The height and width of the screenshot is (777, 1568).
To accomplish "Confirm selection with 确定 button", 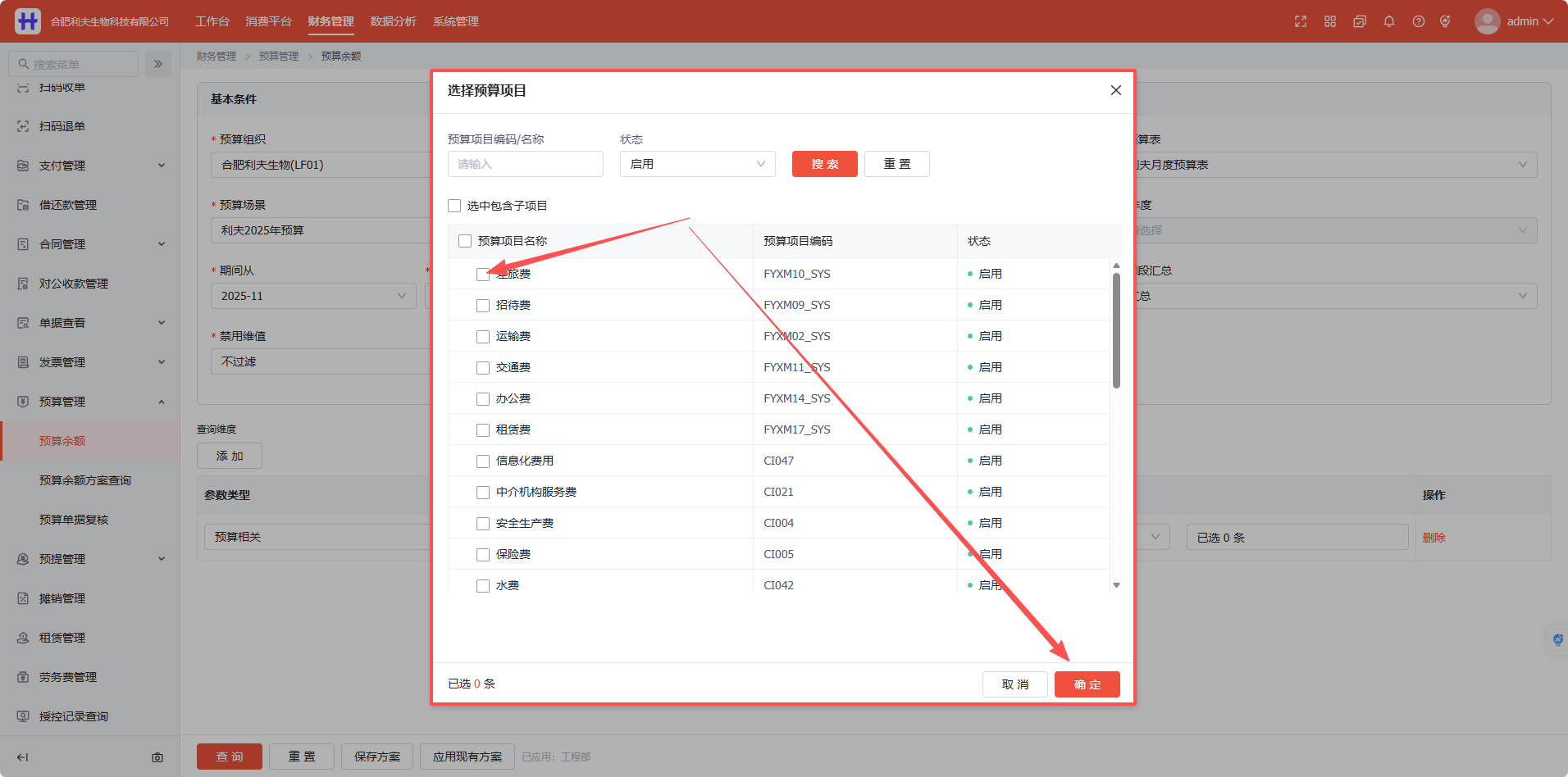I will [1087, 684].
